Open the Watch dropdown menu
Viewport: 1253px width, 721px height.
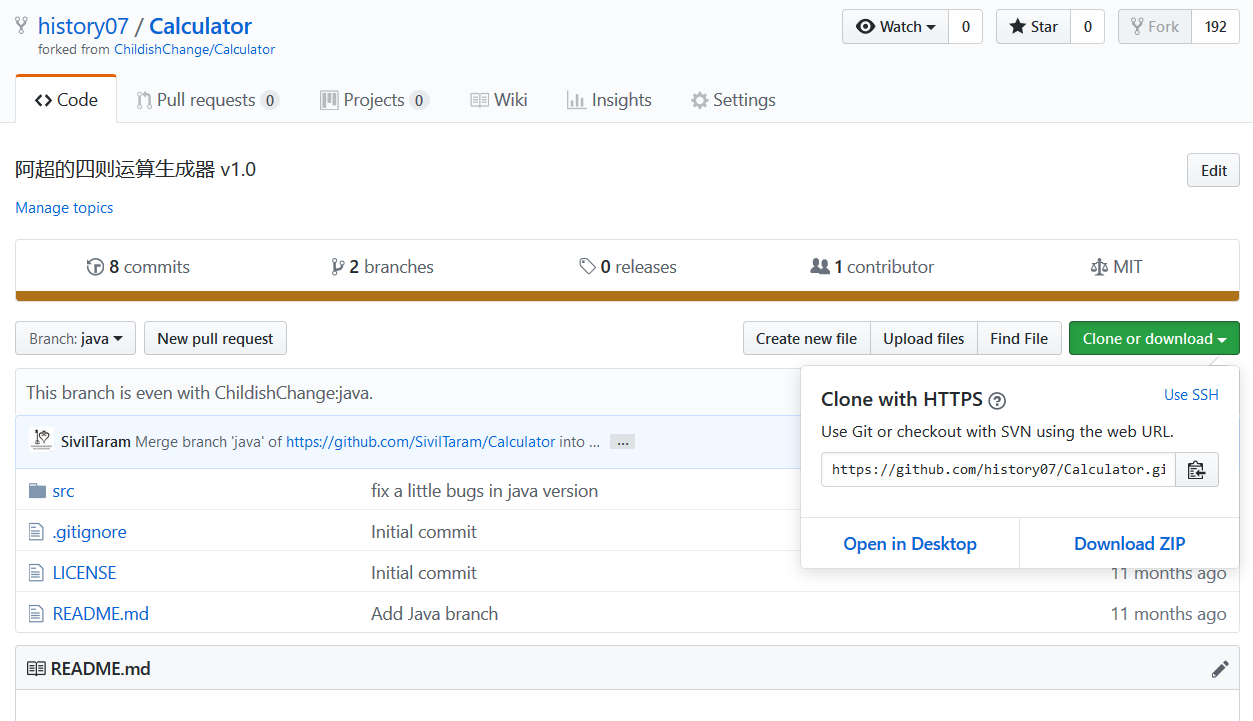pyautogui.click(x=895, y=27)
